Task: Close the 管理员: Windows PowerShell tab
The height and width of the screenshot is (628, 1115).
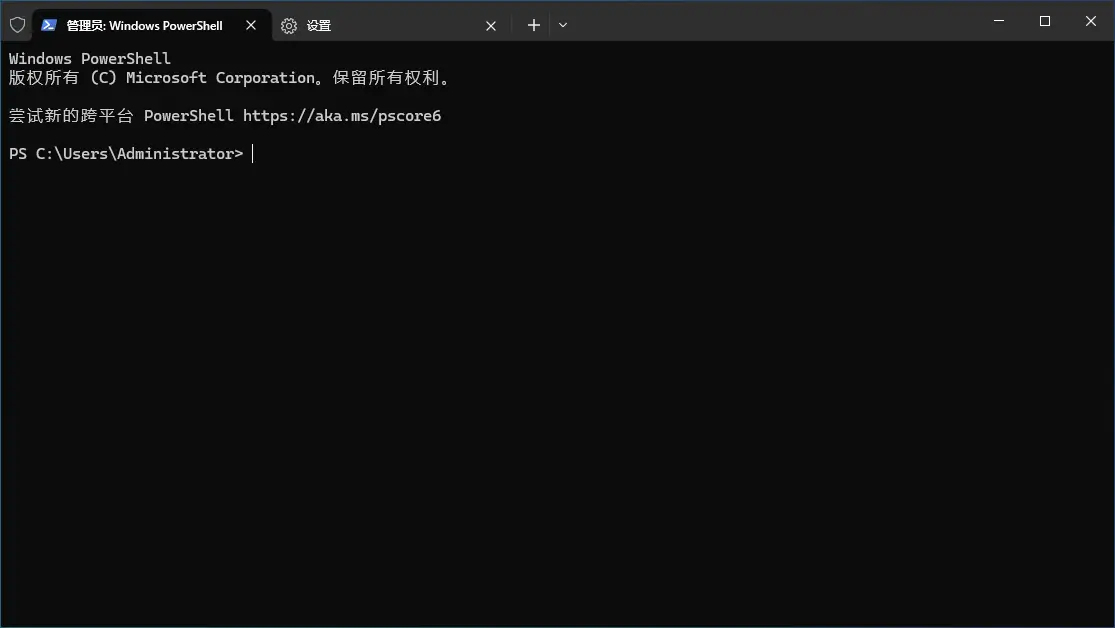Action: (x=251, y=26)
